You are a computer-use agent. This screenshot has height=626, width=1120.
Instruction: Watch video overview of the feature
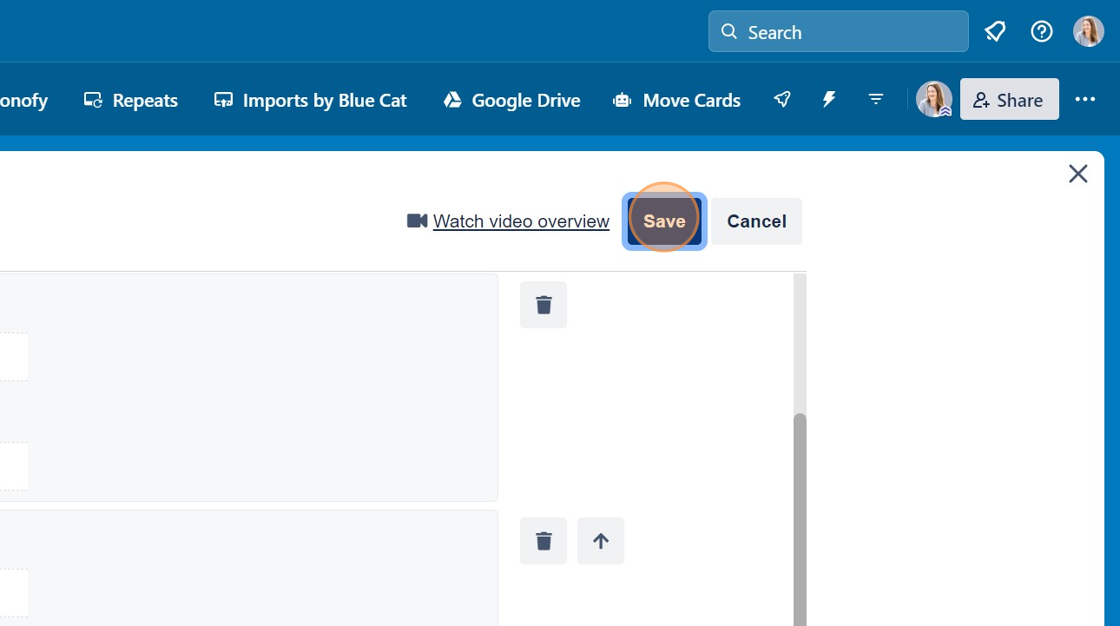(x=520, y=221)
